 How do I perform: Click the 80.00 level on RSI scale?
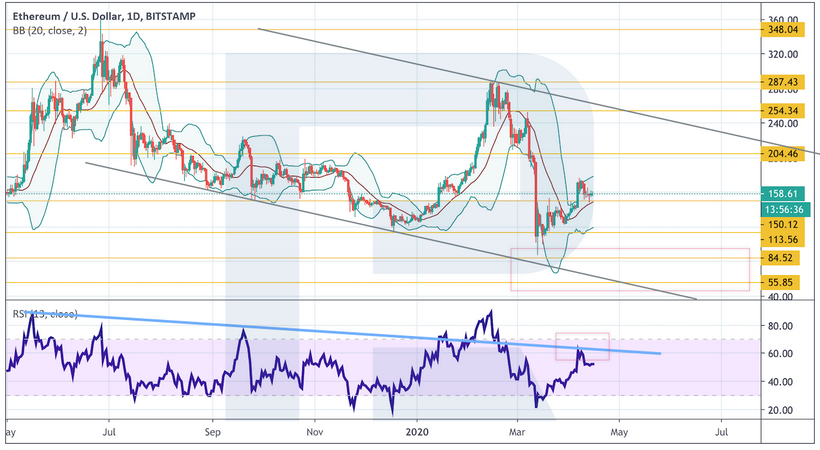[778, 326]
